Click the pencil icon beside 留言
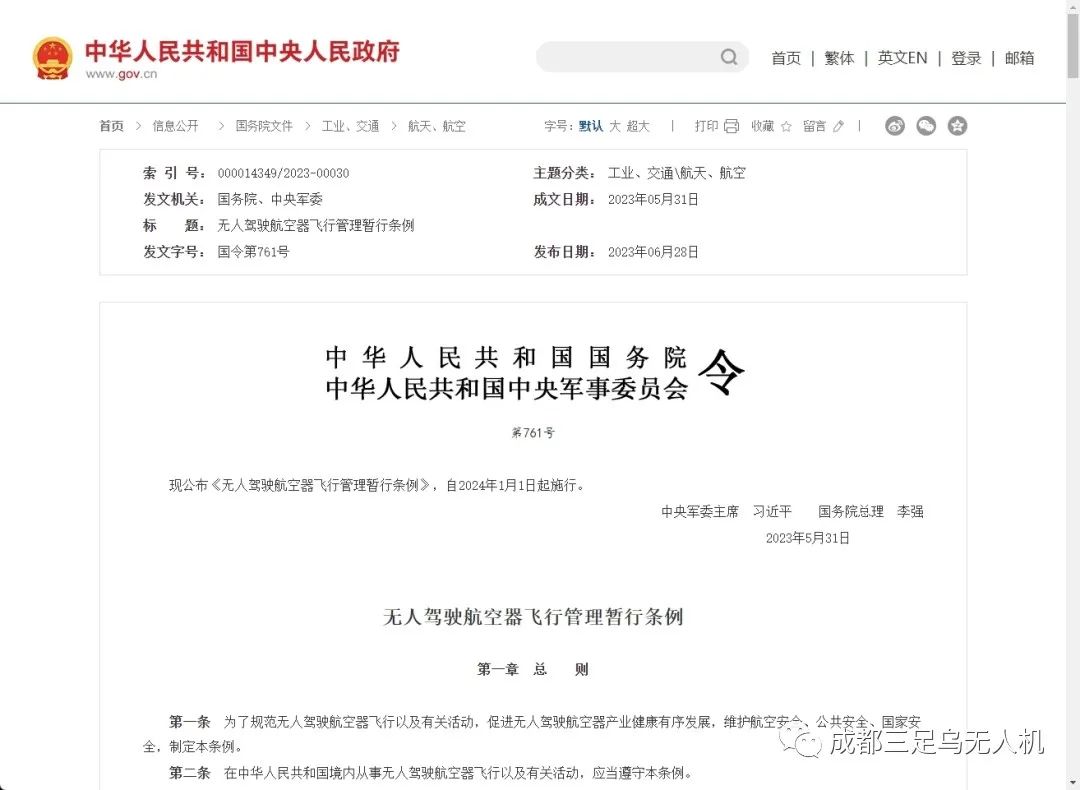This screenshot has width=1080, height=790. (x=838, y=126)
